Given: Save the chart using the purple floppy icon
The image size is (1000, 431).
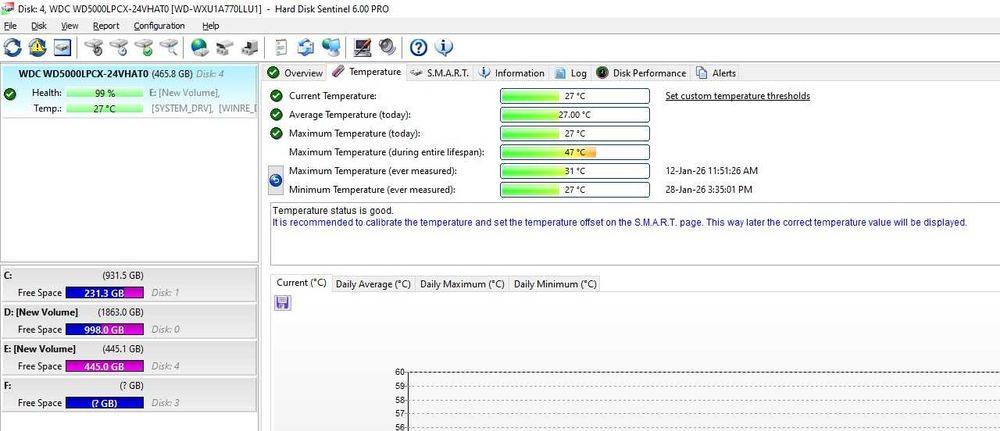Looking at the screenshot, I should 283,303.
